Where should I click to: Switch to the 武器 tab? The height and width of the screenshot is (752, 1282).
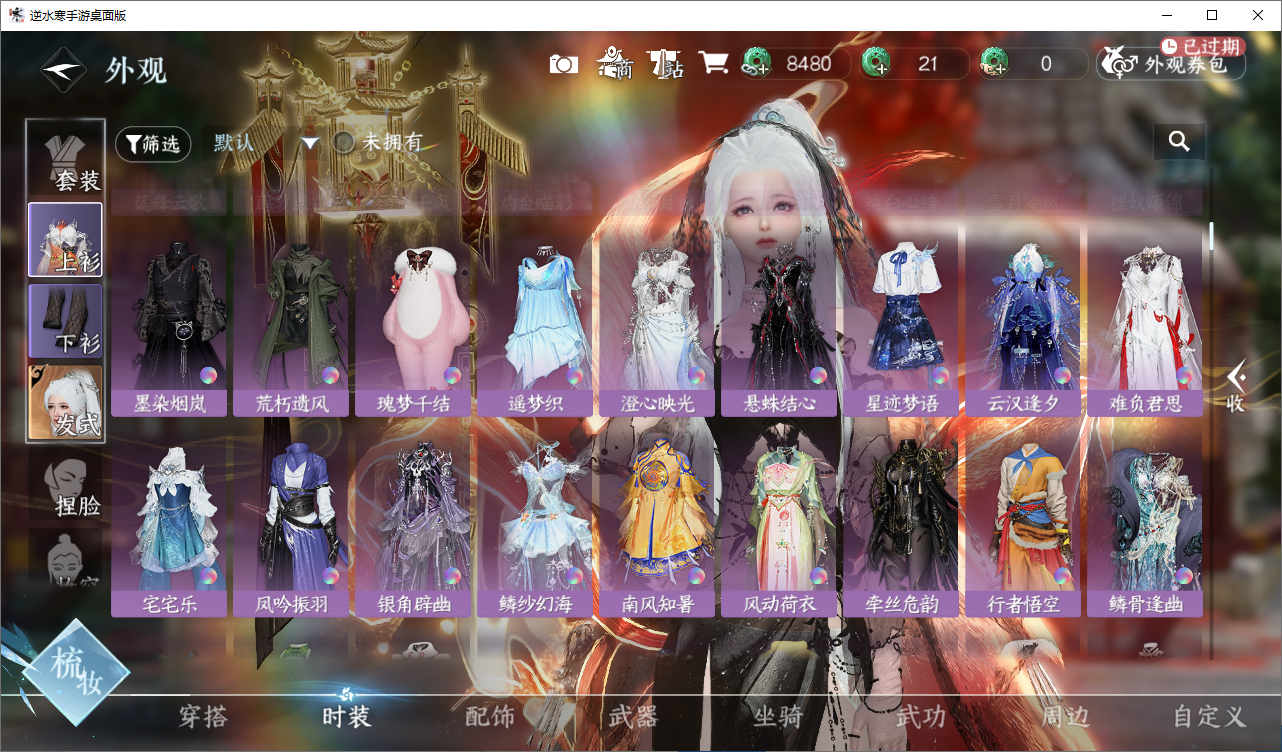click(633, 716)
